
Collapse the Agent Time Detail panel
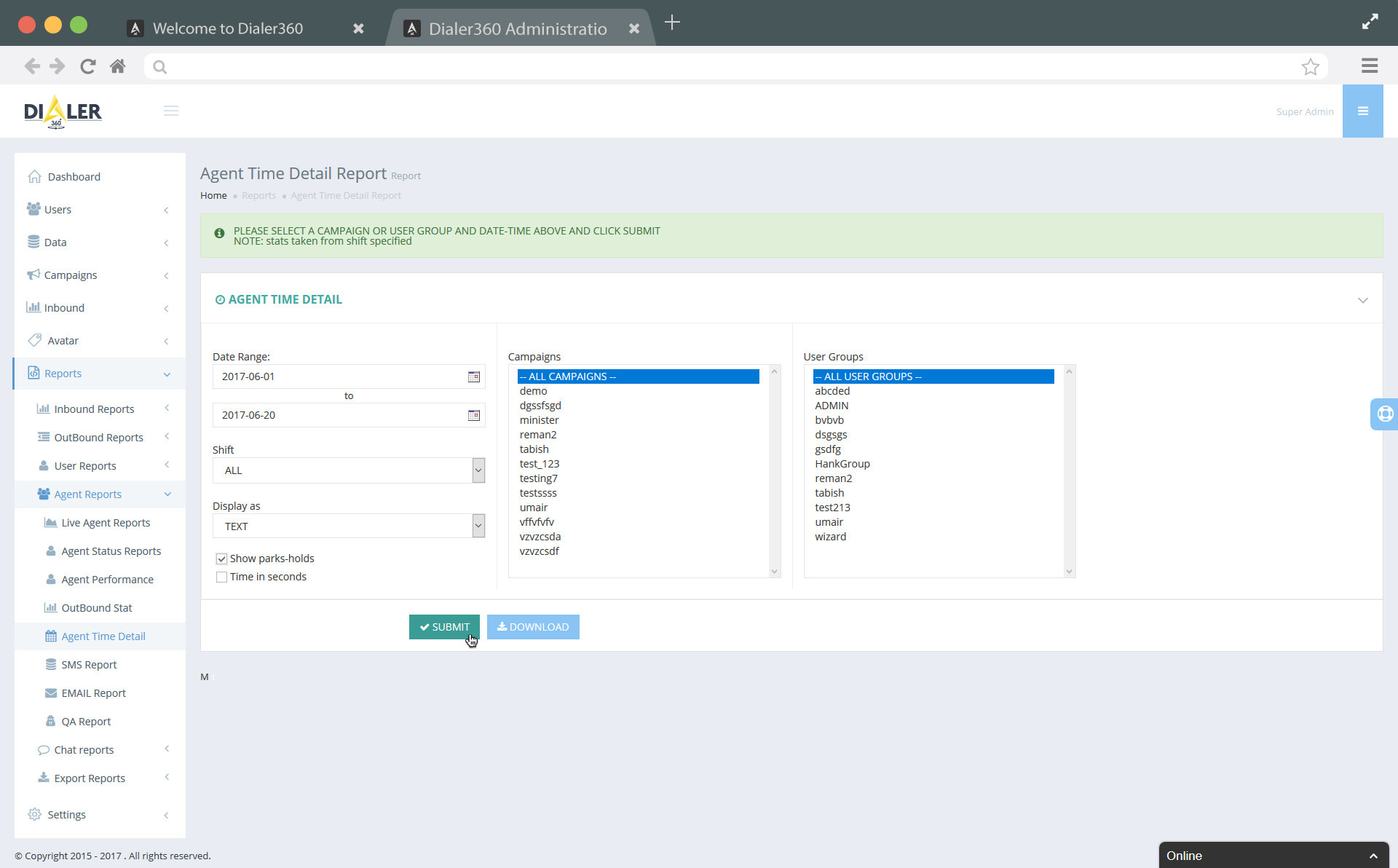point(1362,300)
